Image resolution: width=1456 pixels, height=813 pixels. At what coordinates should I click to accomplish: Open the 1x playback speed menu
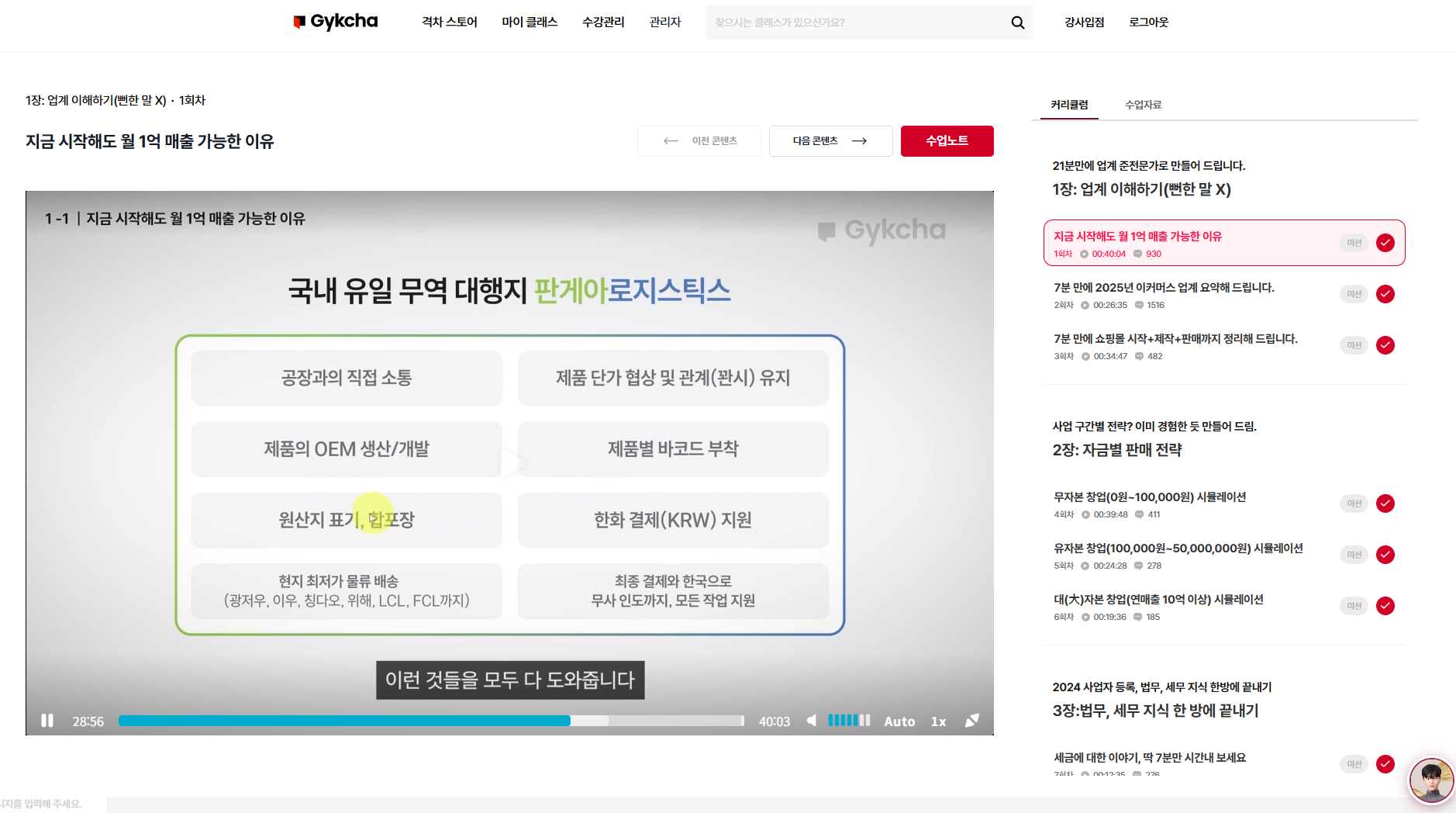[x=938, y=721]
